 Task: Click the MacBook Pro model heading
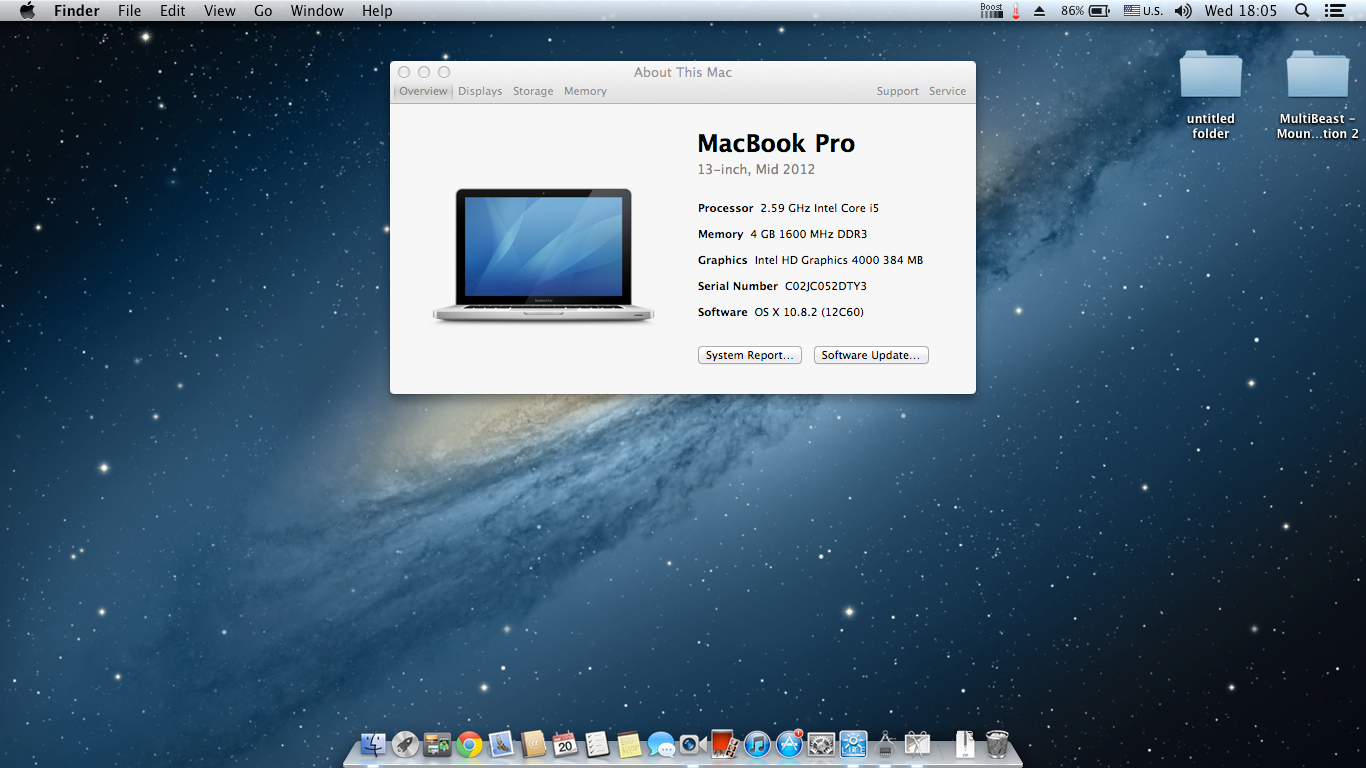click(x=776, y=144)
